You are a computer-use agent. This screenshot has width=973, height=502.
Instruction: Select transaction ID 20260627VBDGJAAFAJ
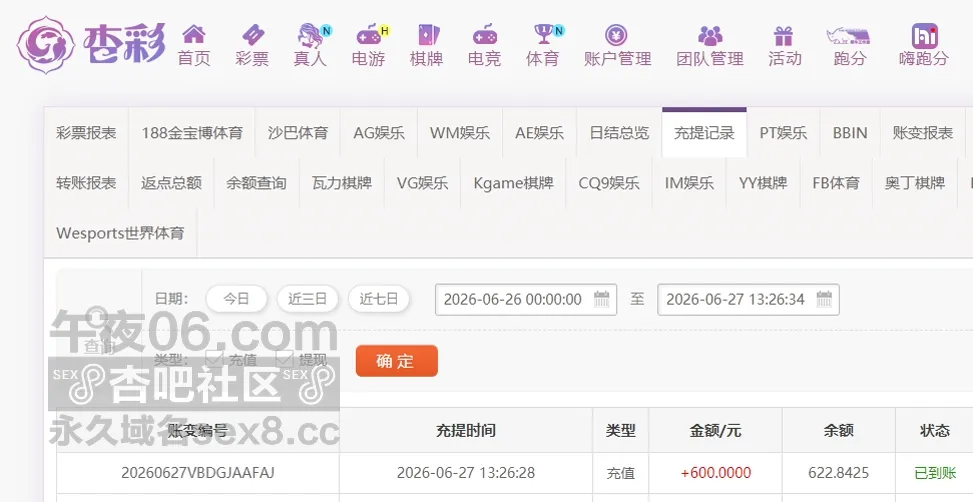click(198, 473)
